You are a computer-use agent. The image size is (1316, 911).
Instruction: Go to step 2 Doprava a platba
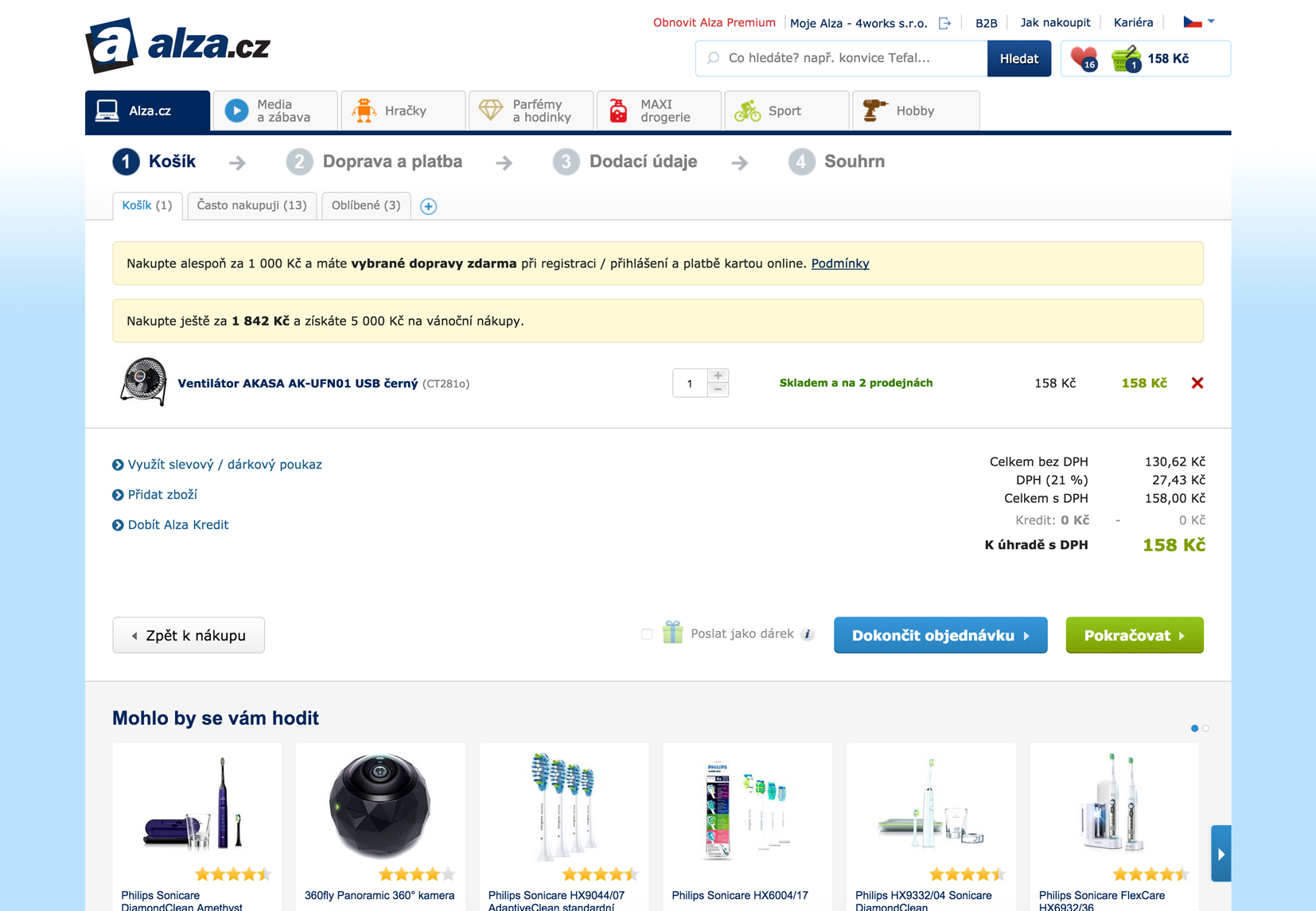[374, 162]
